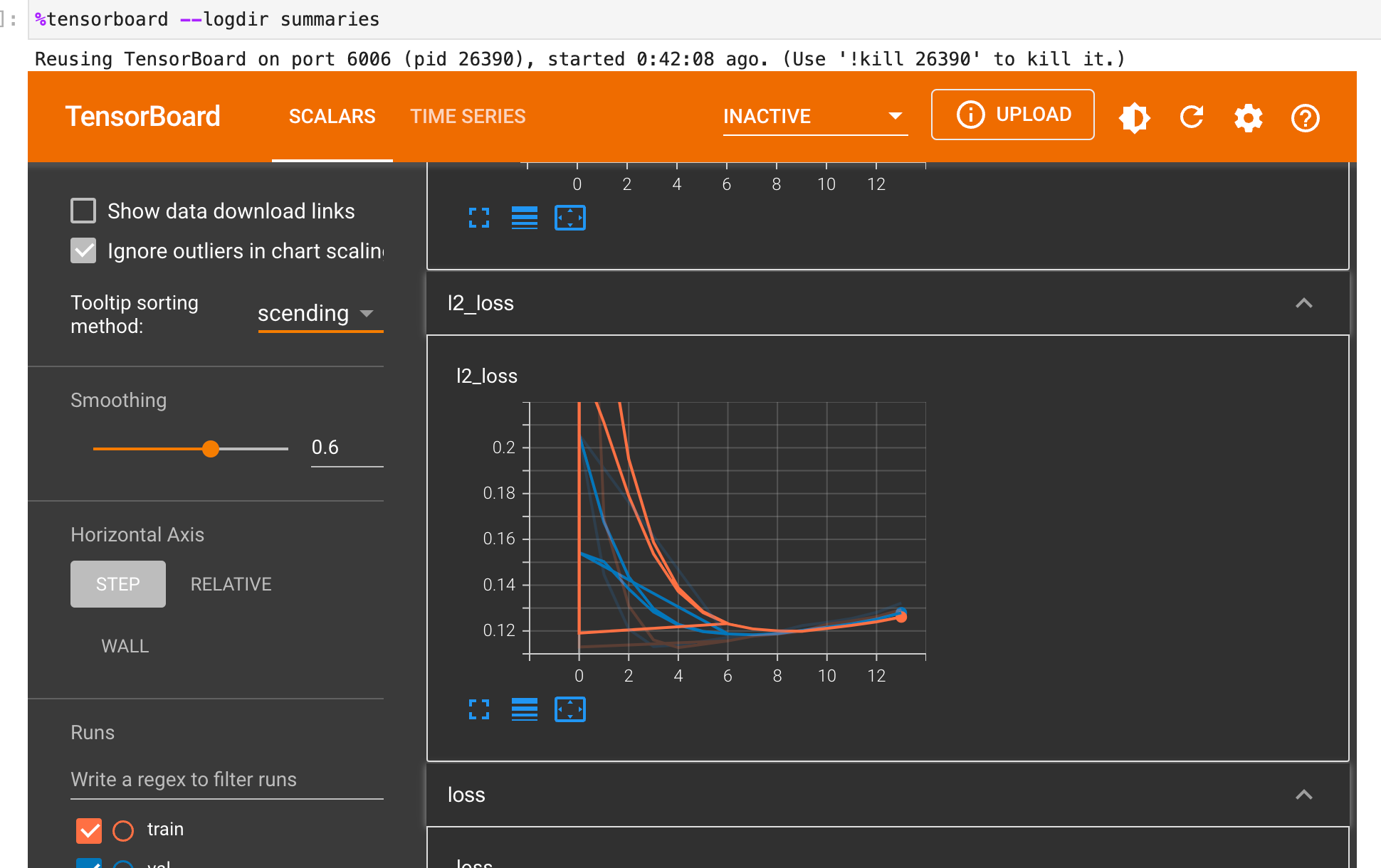Image resolution: width=1381 pixels, height=868 pixels.
Task: Click the UPLOAD button
Action: 1012,115
